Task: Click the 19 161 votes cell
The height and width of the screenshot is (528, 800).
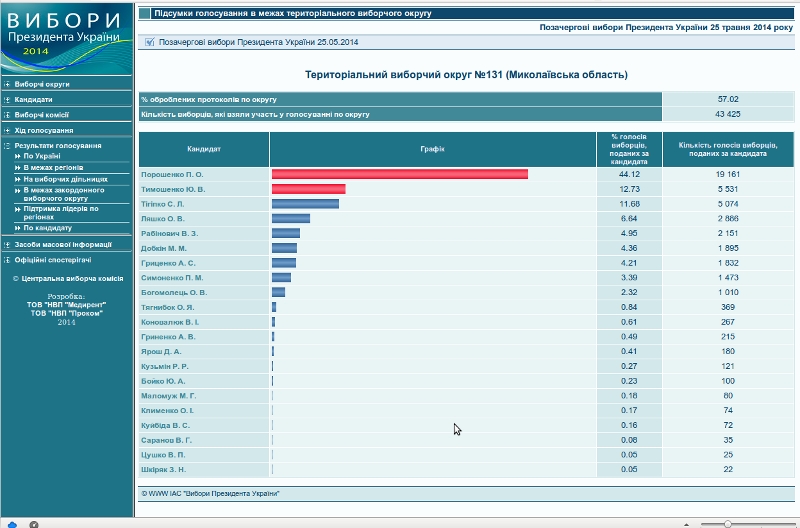Action: 728,174
